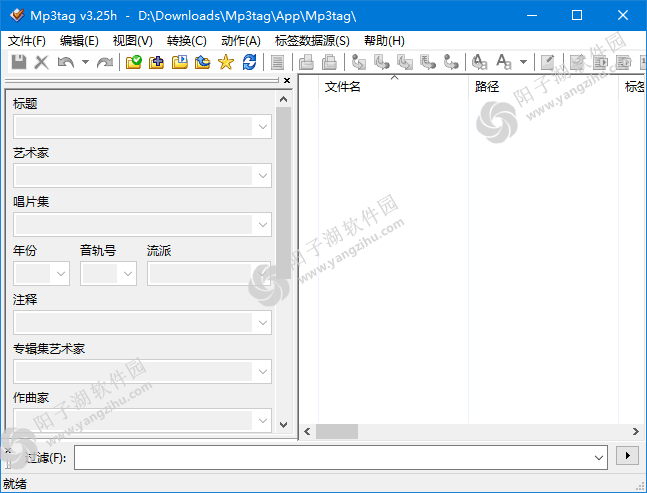This screenshot has height=493, width=647.
Task: Click inside the 流派 input field
Action: (x=201, y=274)
